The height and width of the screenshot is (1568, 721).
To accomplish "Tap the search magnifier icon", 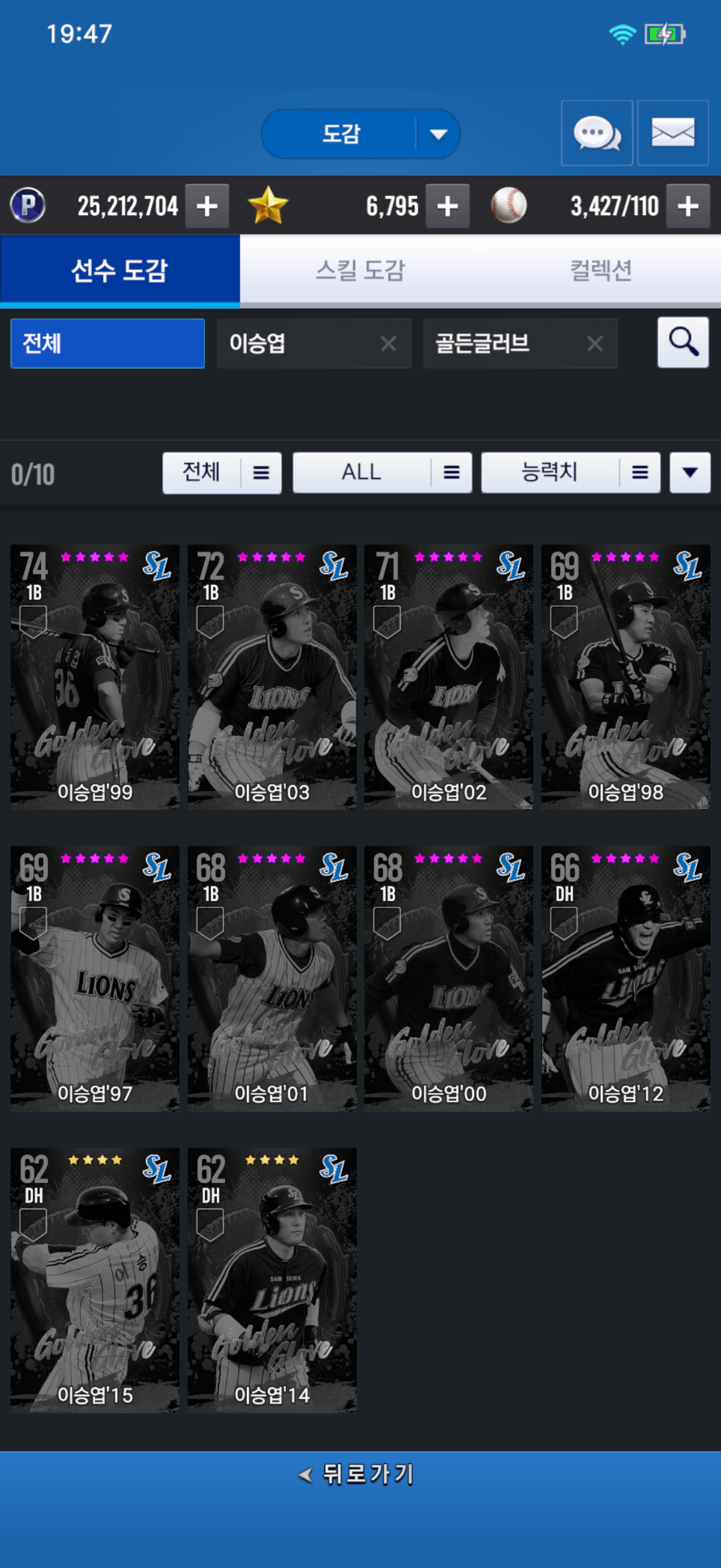I will point(683,342).
